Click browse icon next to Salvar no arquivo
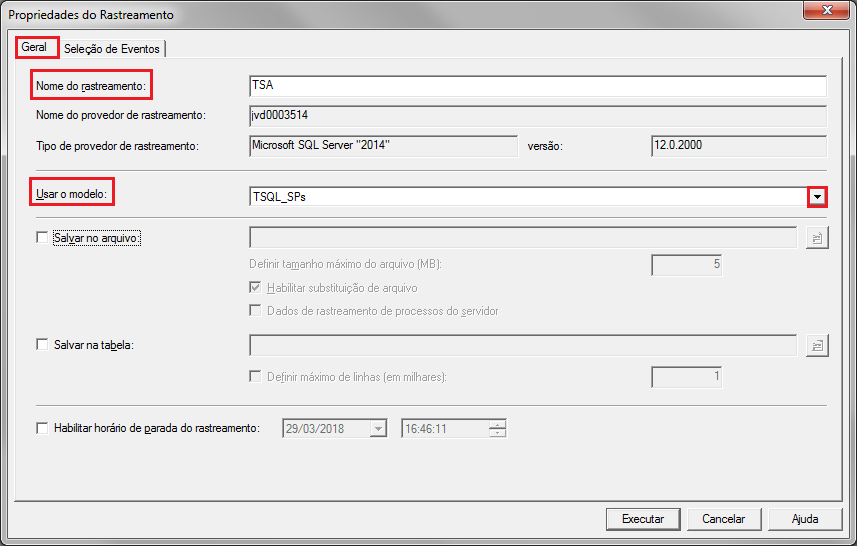The width and height of the screenshot is (857, 546). (817, 238)
